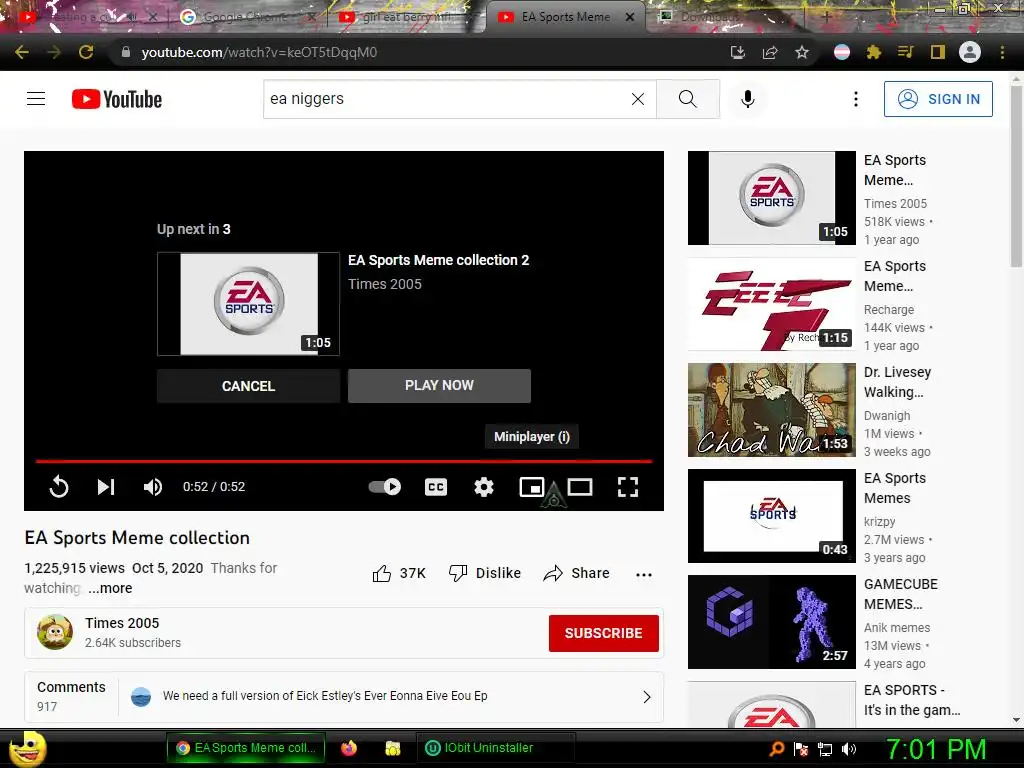The width and height of the screenshot is (1024, 768).
Task: Open the Start smiley button
Action: (26, 749)
